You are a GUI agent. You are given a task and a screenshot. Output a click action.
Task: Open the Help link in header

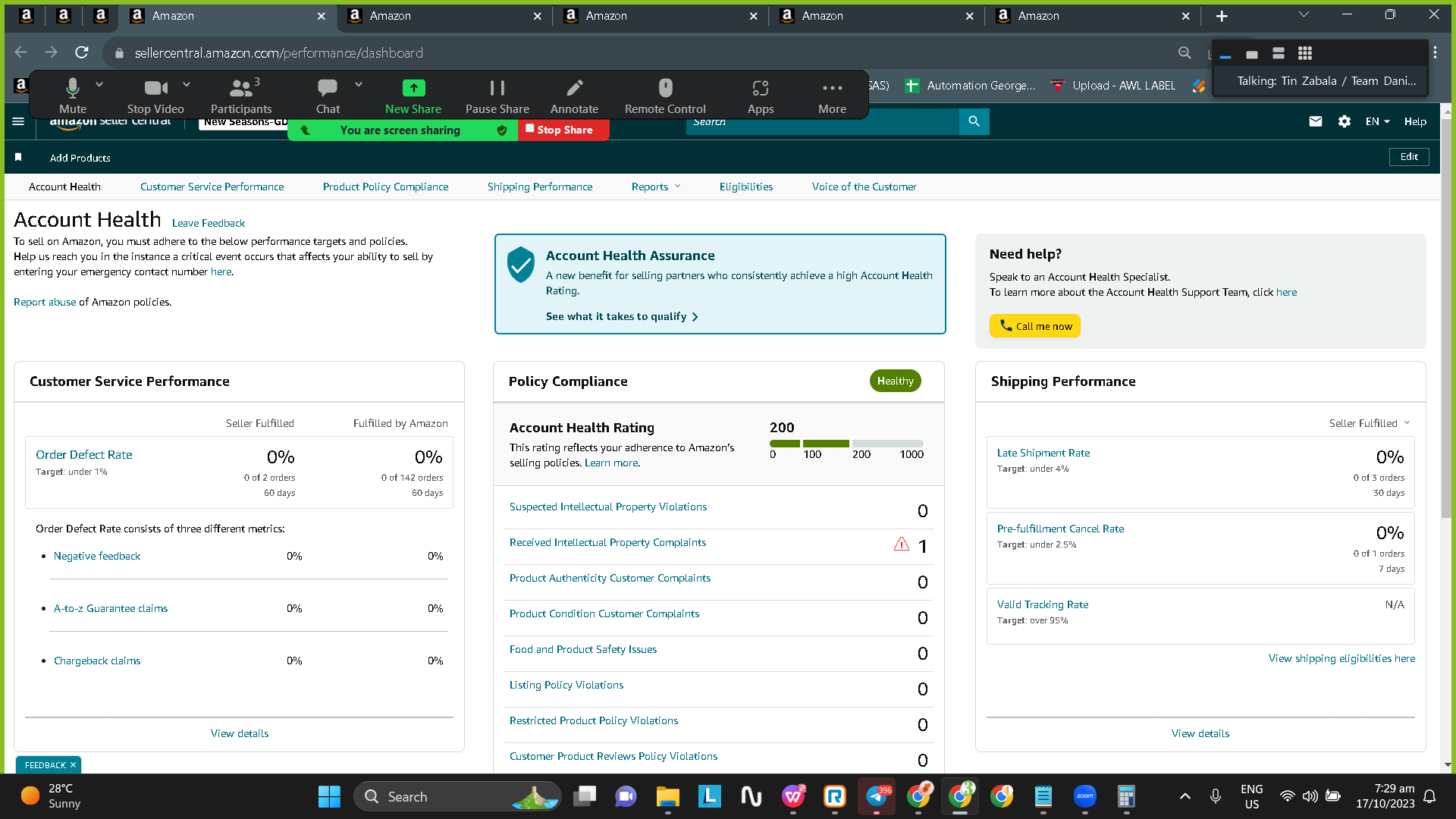1415,121
